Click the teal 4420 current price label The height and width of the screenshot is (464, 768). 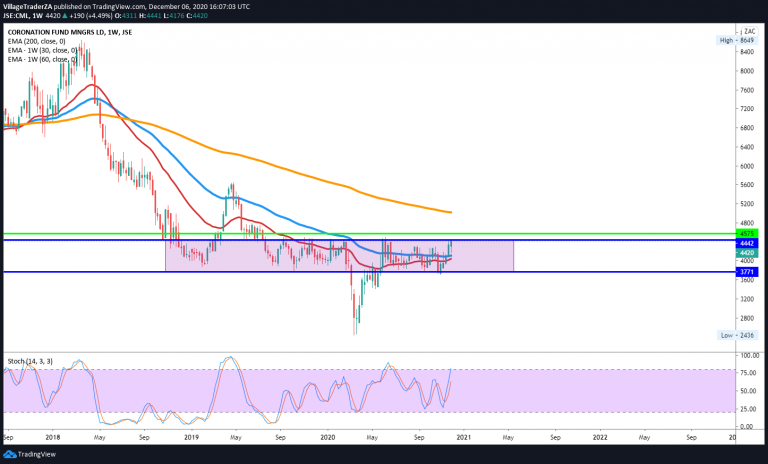click(x=747, y=253)
